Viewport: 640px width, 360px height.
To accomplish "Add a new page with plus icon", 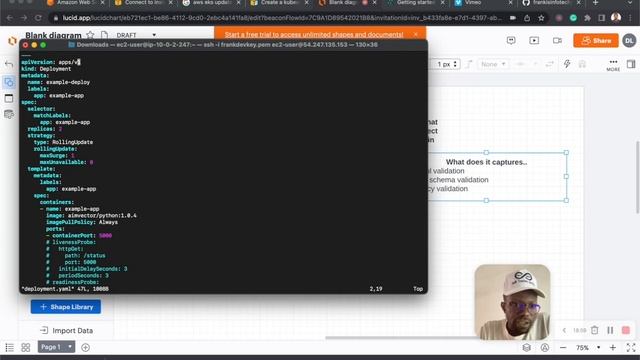I will point(85,347).
